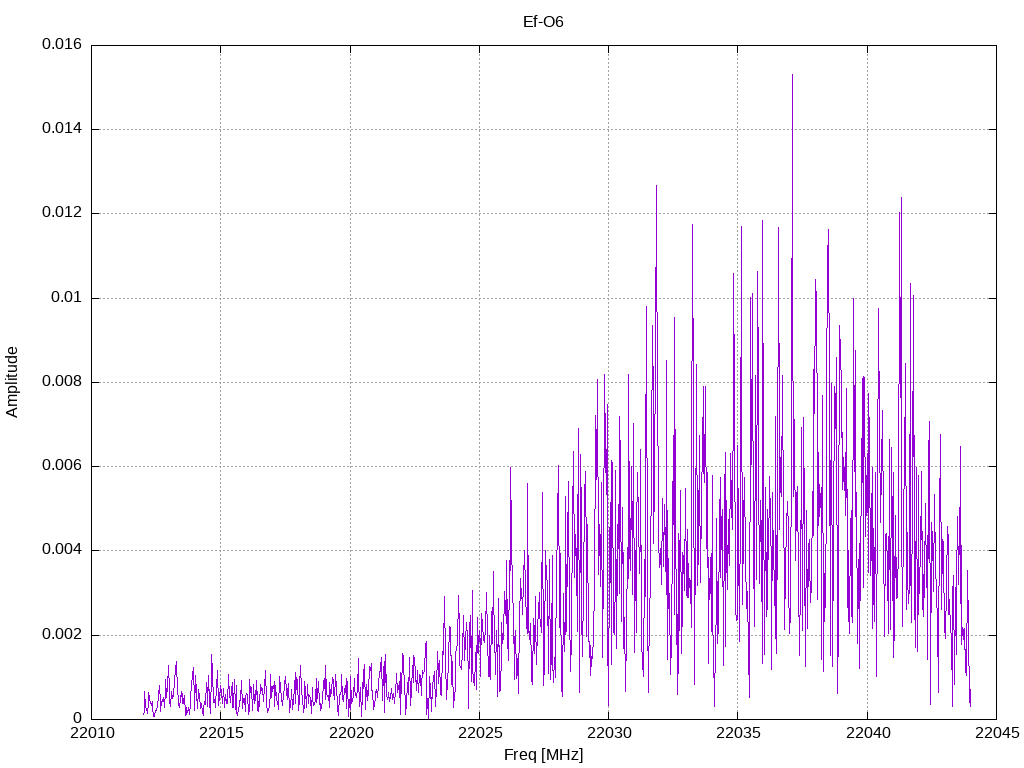This screenshot has height=768, width=1024.
Task: Click the 22045 x-axis tick label
Action: click(997, 733)
